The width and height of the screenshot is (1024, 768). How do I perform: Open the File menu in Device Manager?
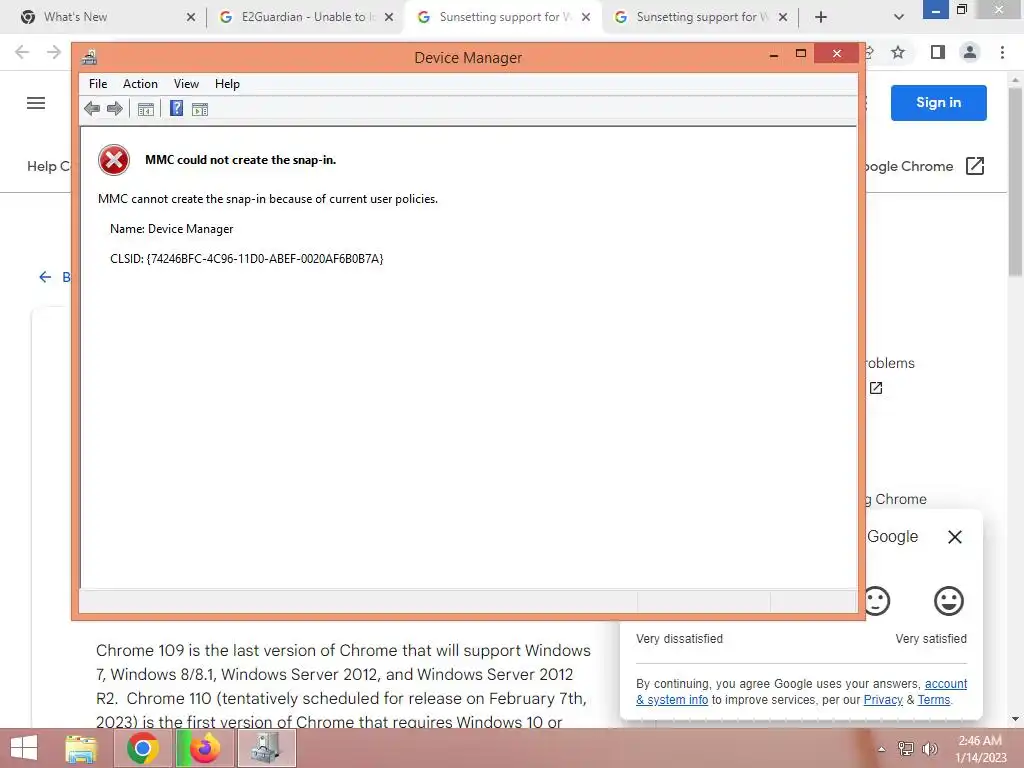point(98,84)
